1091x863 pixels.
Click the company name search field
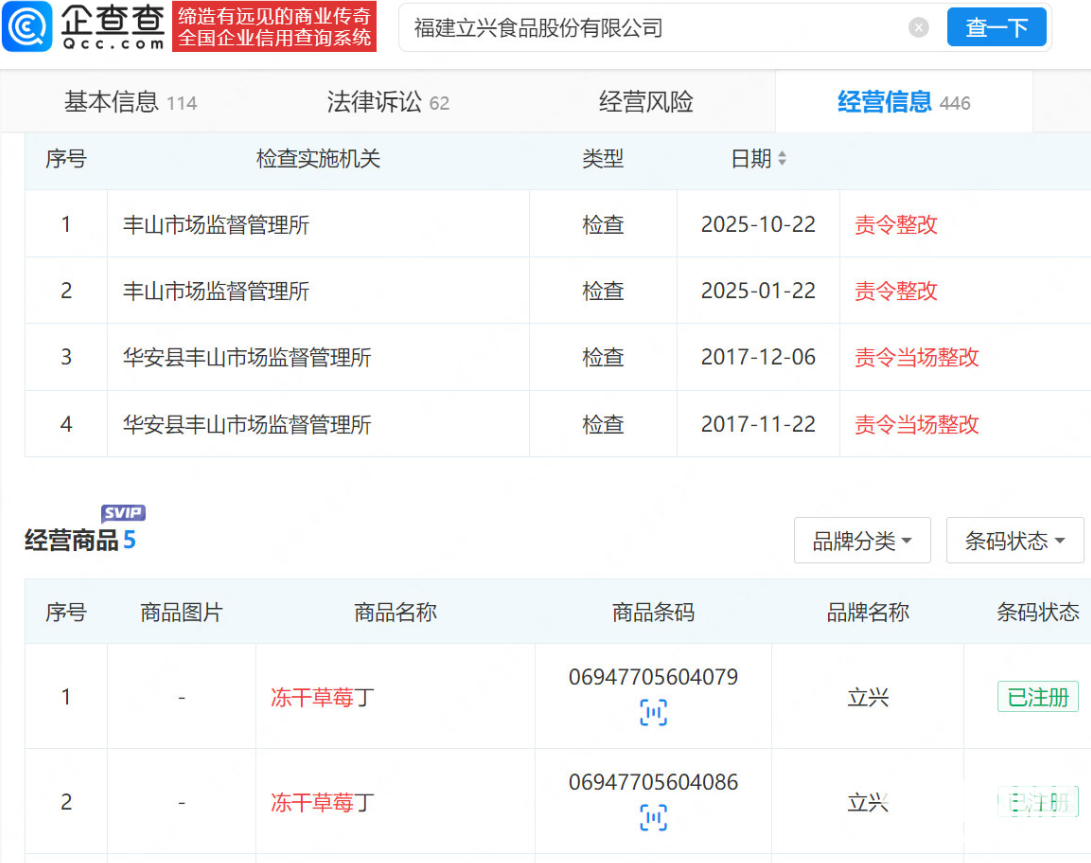click(x=650, y=28)
